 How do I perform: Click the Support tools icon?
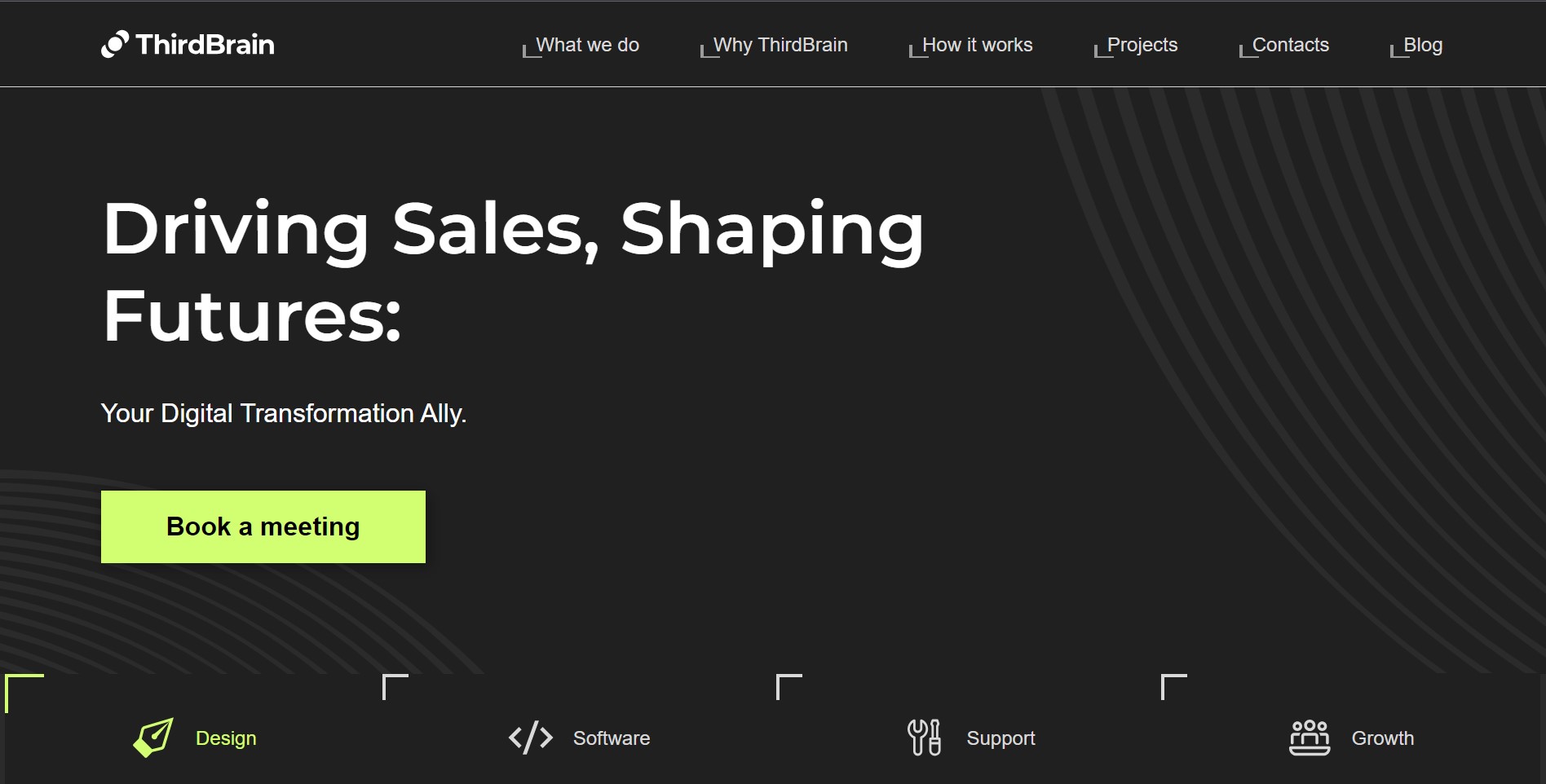click(x=924, y=738)
